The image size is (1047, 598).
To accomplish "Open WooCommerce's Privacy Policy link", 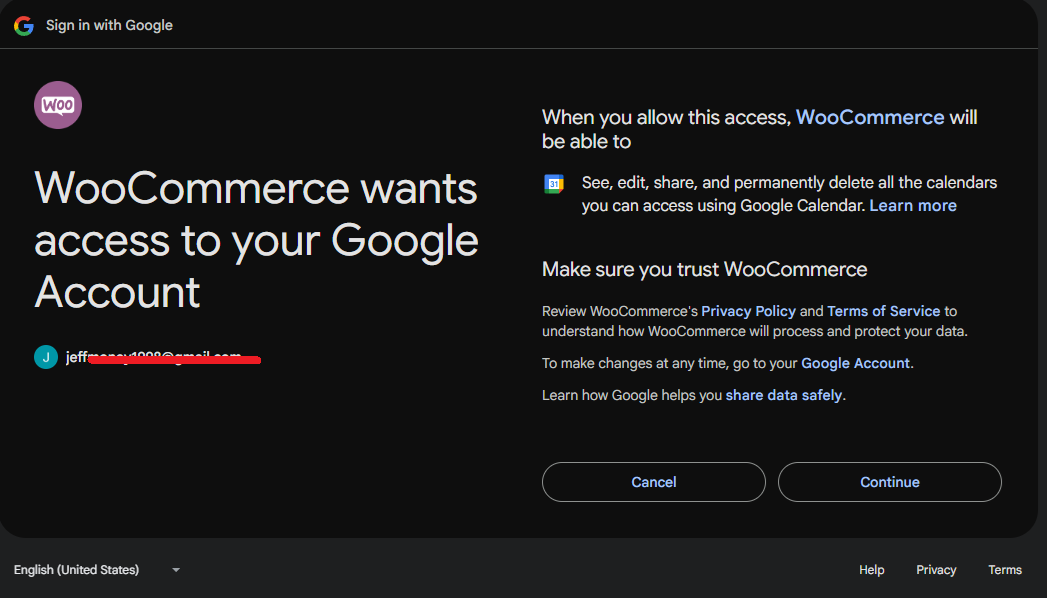I will click(749, 311).
